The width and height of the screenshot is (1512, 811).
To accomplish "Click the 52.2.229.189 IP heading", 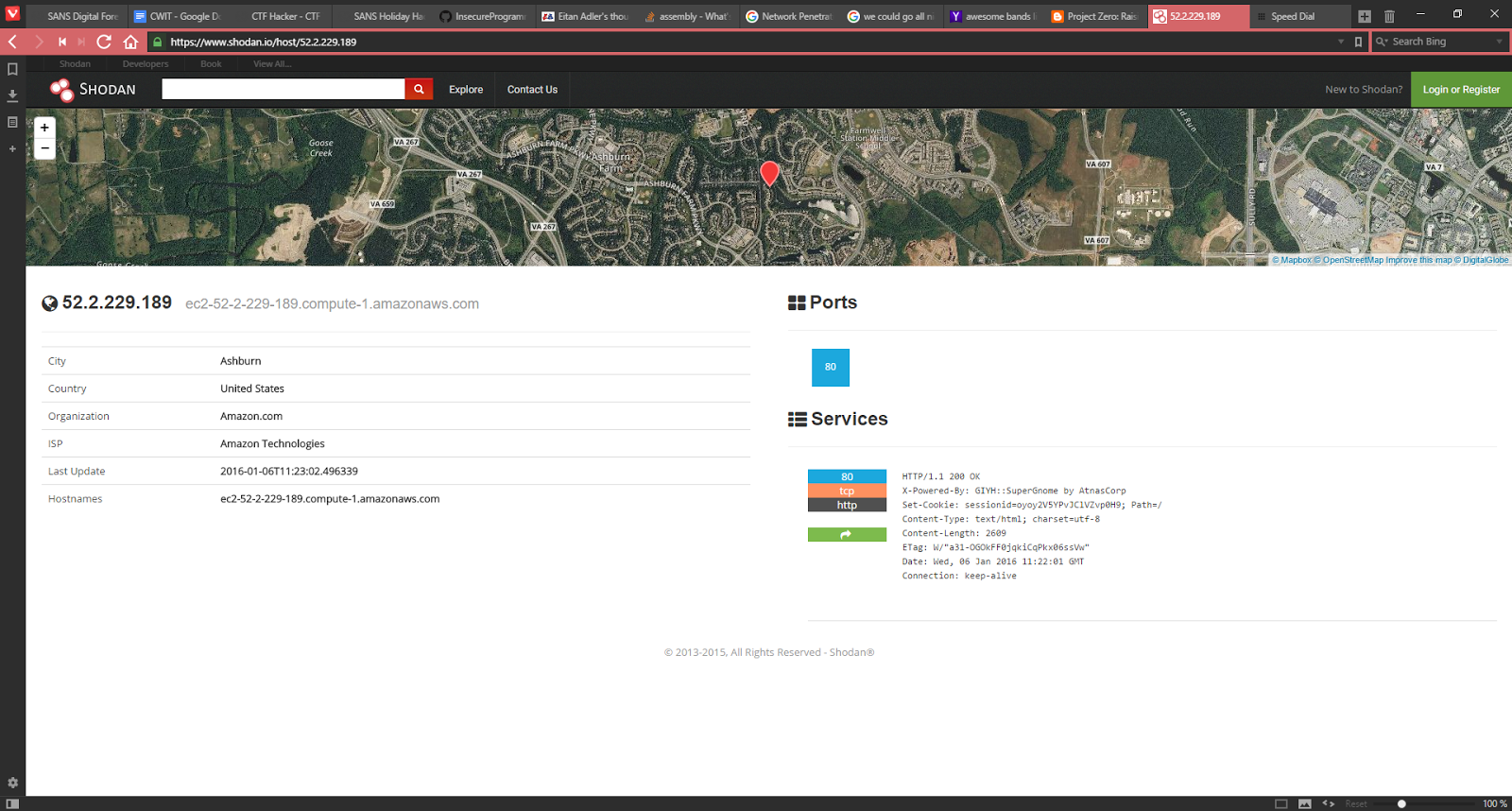I will pos(117,302).
